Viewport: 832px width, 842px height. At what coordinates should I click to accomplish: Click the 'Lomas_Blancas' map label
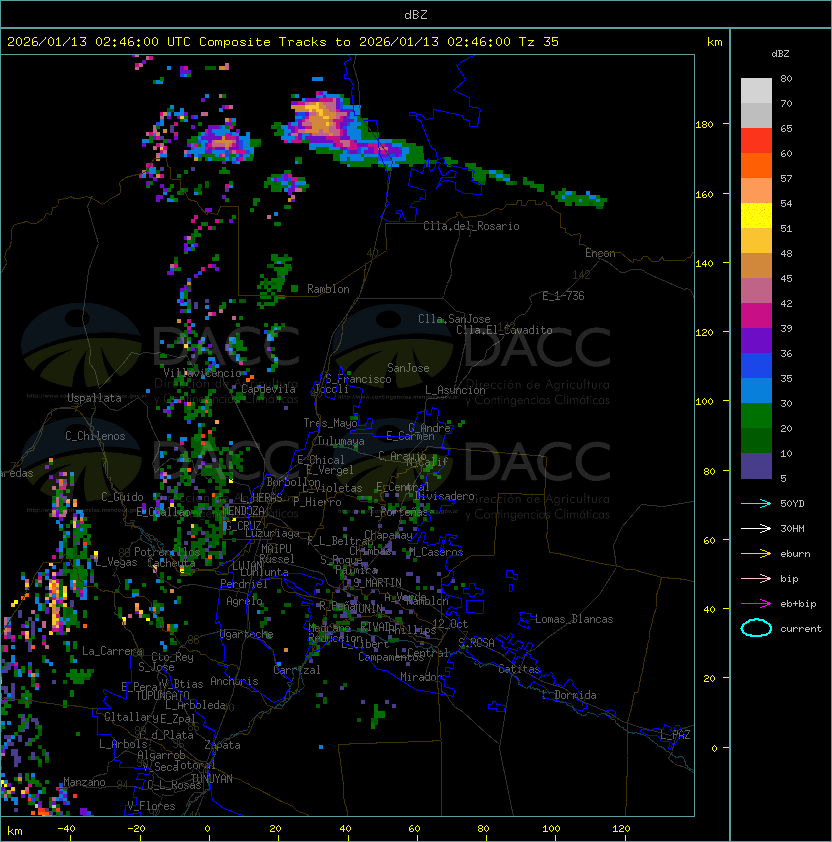574,619
